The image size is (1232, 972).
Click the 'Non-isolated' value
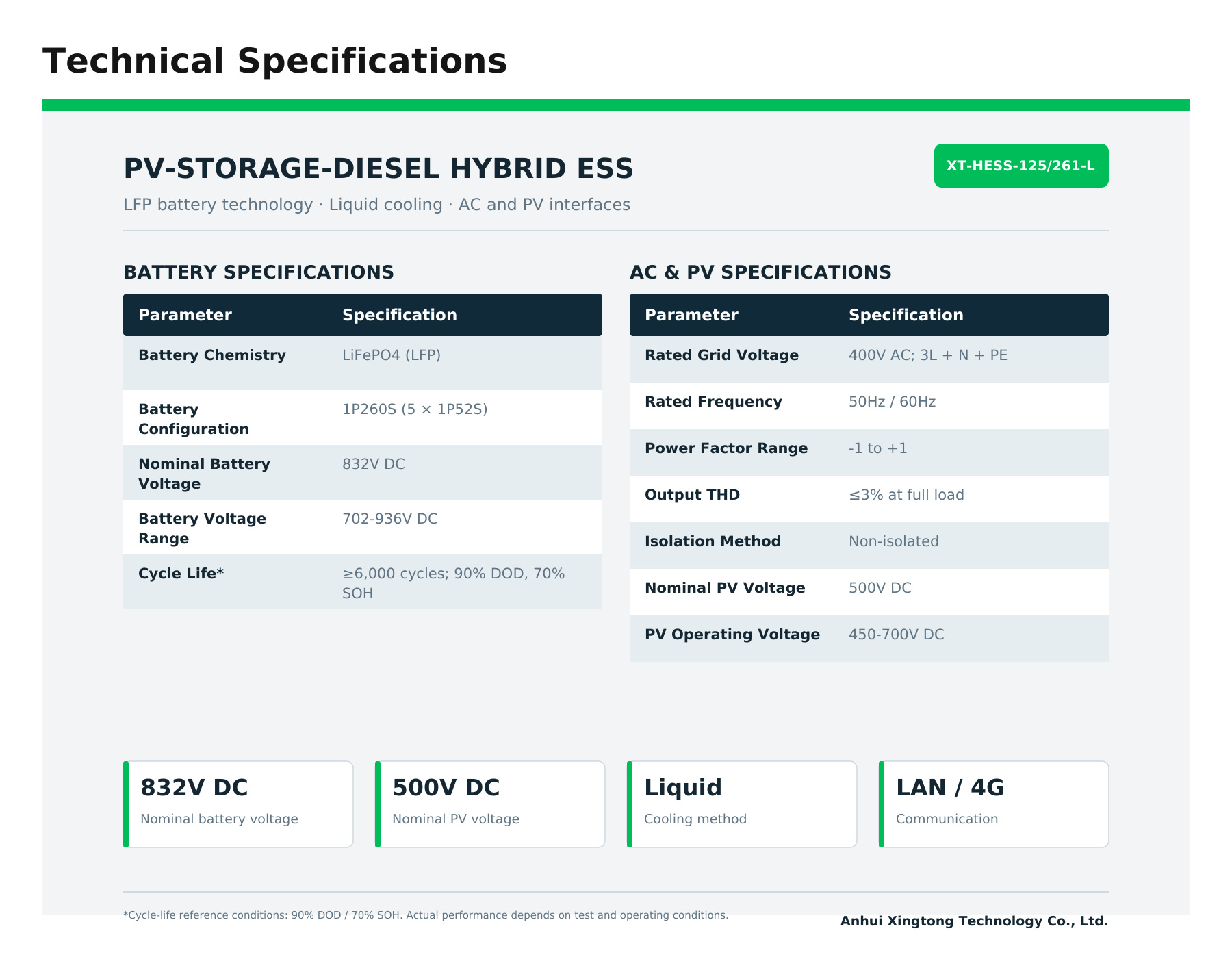(894, 541)
